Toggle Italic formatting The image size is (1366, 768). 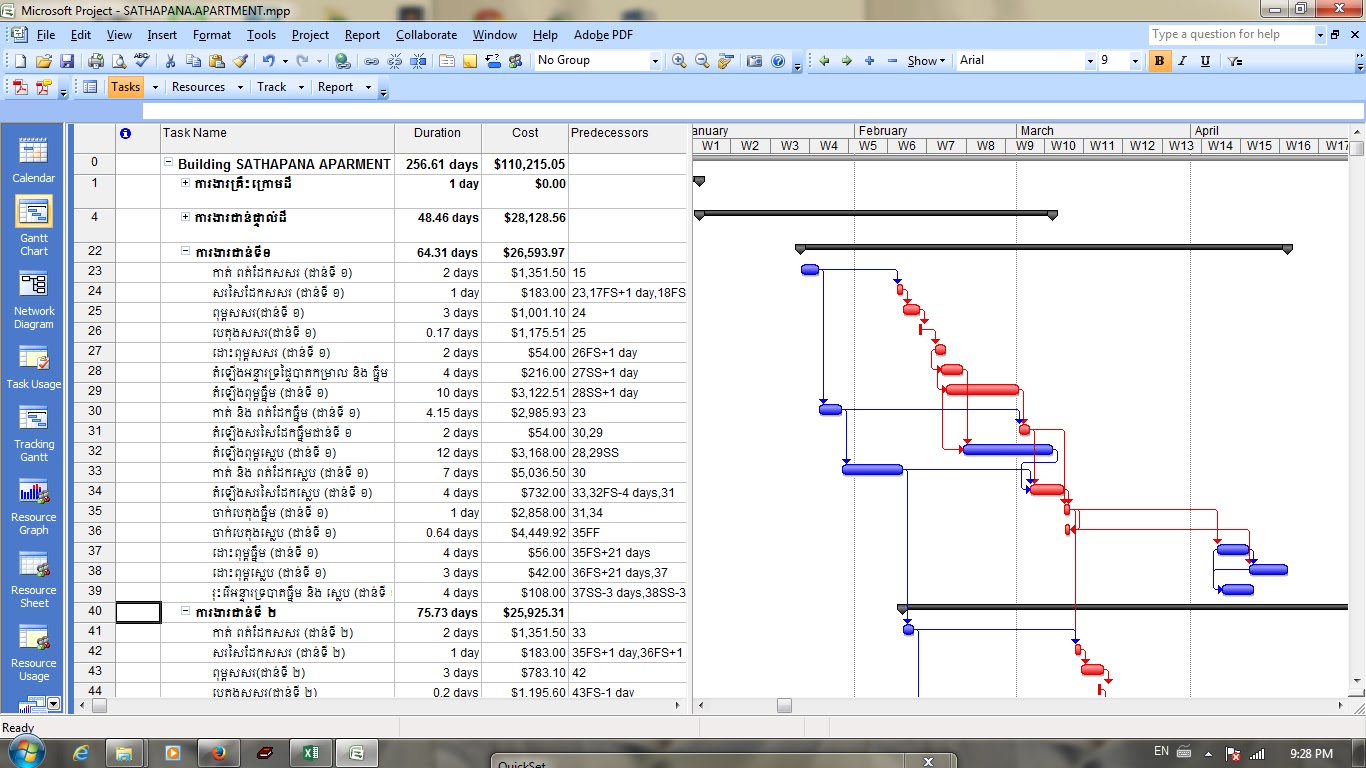point(1182,61)
